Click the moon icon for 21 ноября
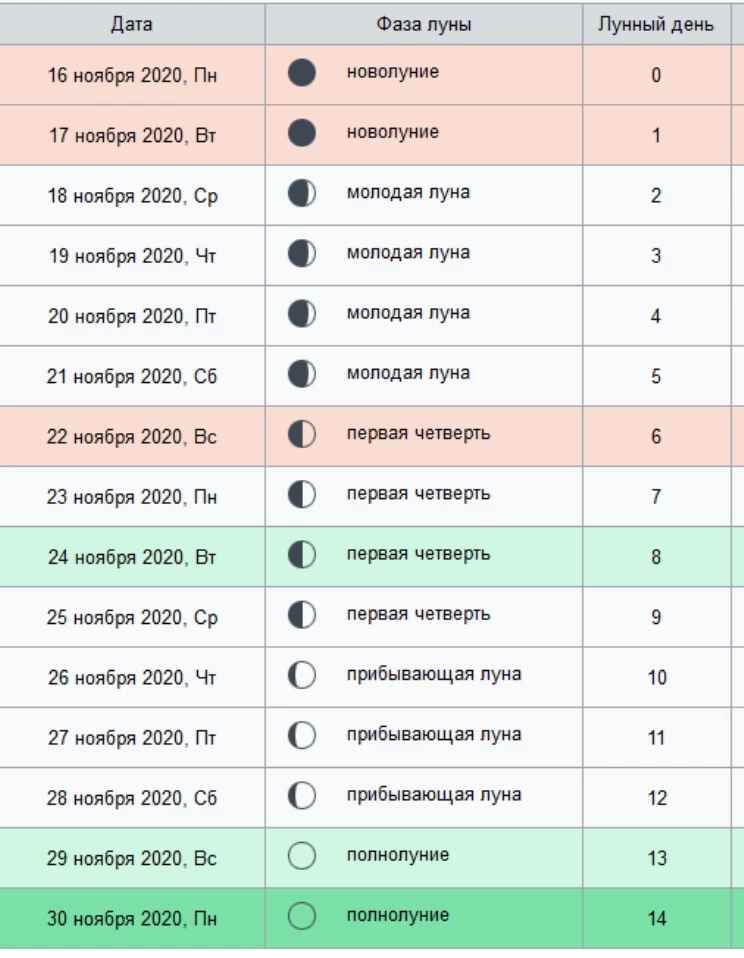 (302, 374)
